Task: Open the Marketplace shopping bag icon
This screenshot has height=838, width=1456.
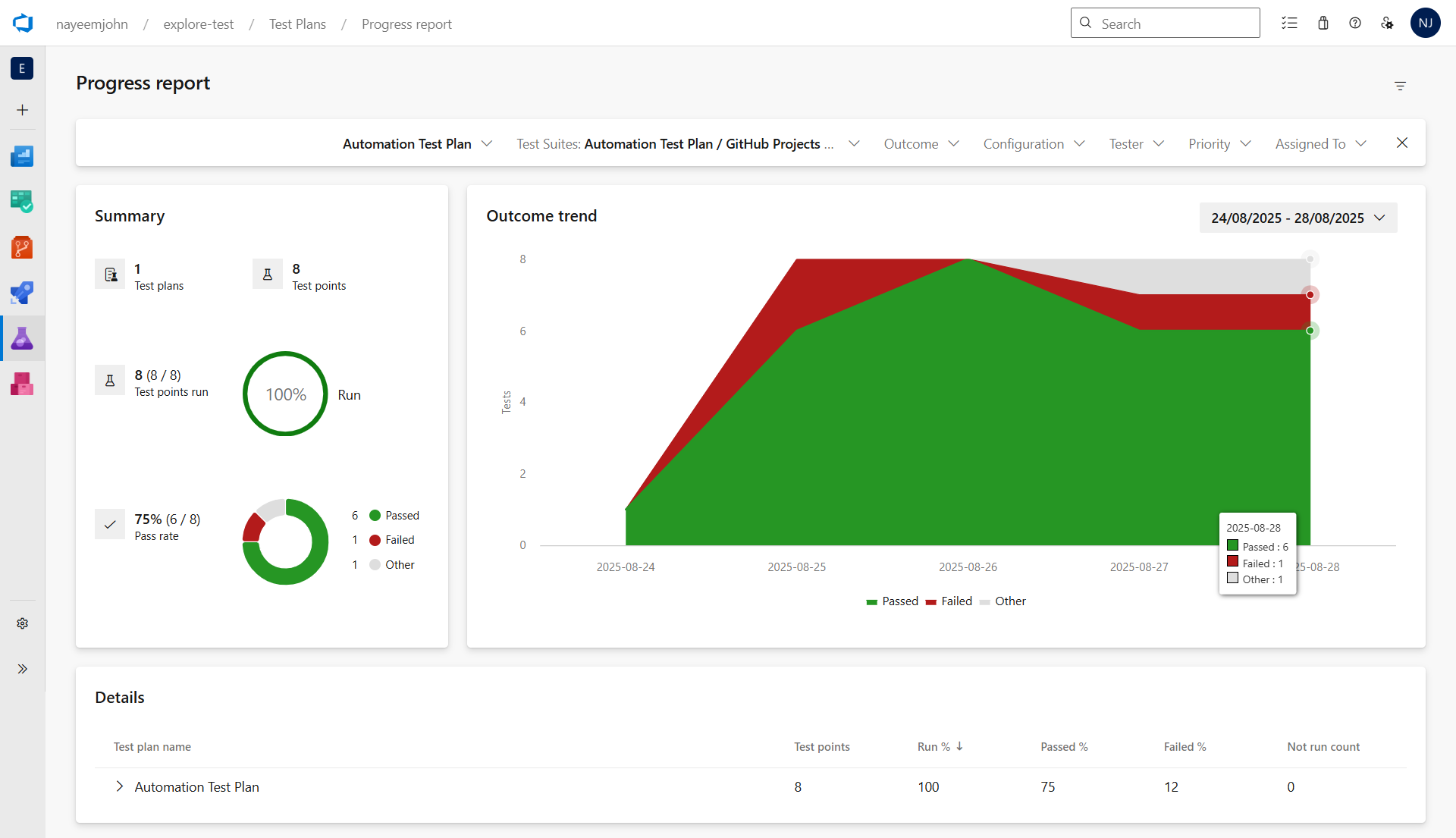Action: [x=1323, y=24]
